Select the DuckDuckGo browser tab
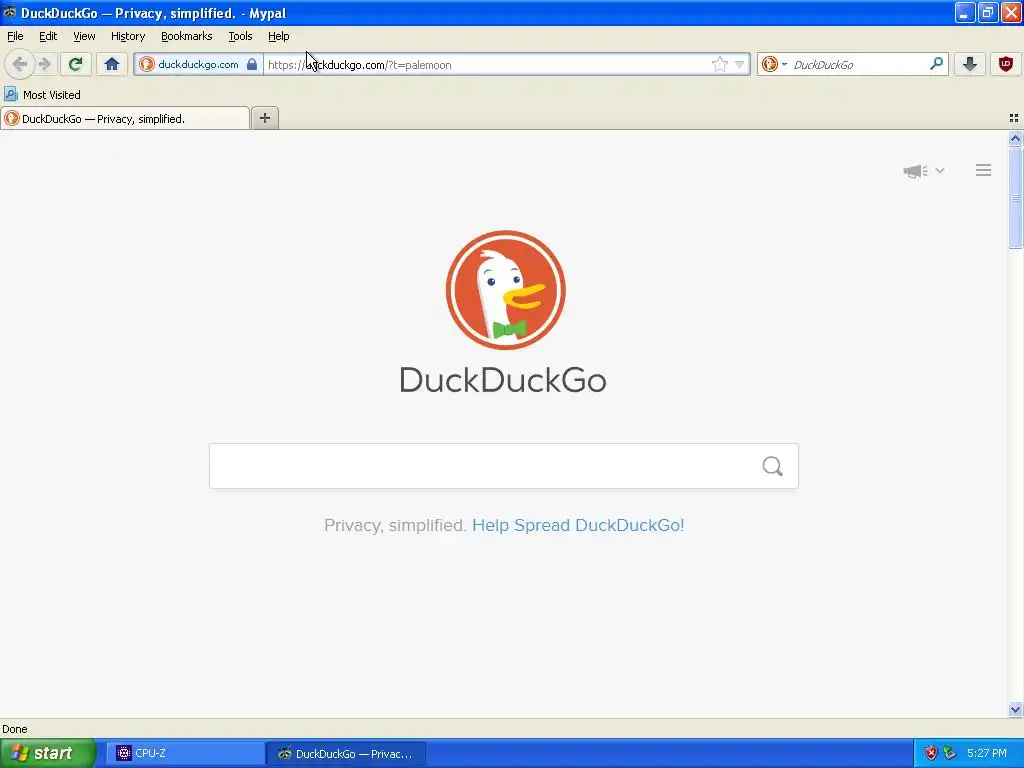This screenshot has height=768, width=1024. 125,118
